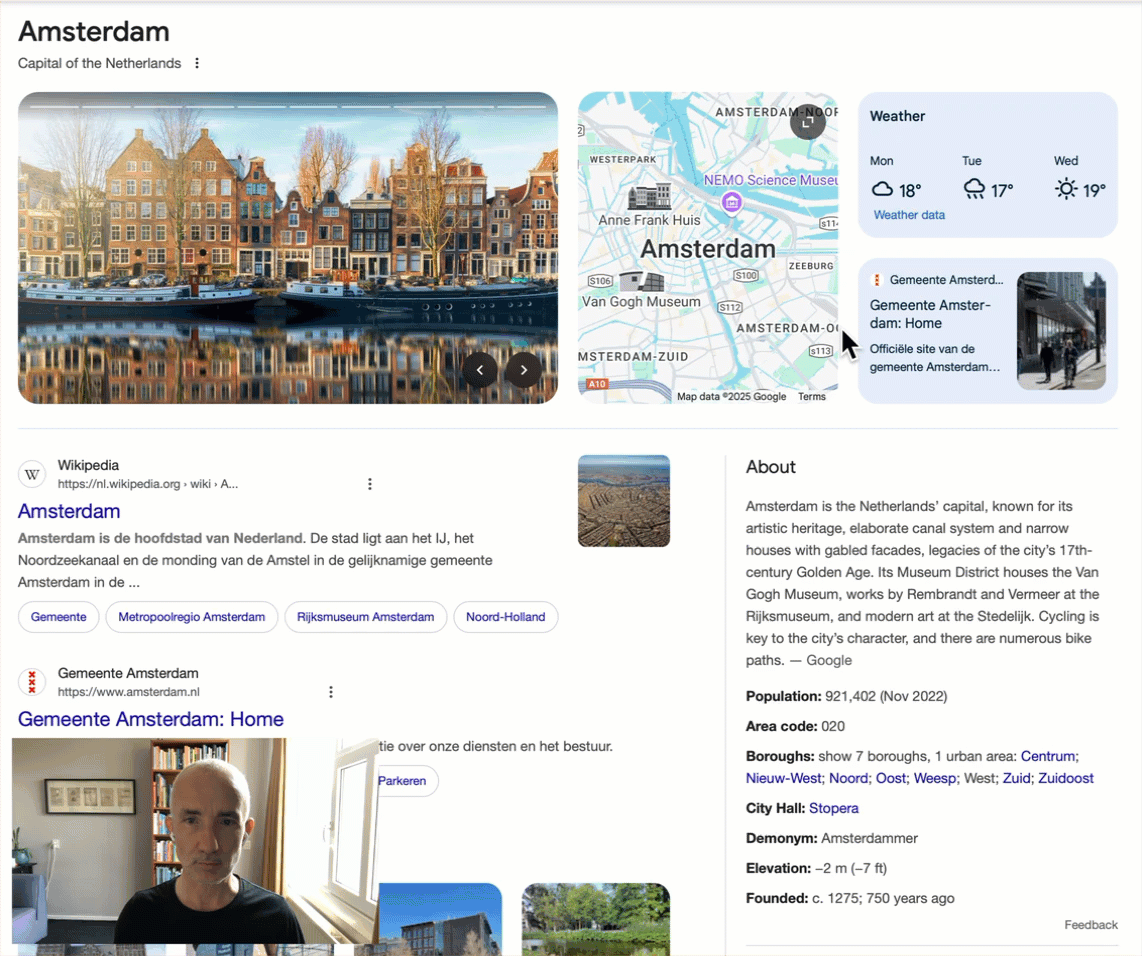Select the Gemeente chip
Screen dimensions: 1142x956
[58, 617]
